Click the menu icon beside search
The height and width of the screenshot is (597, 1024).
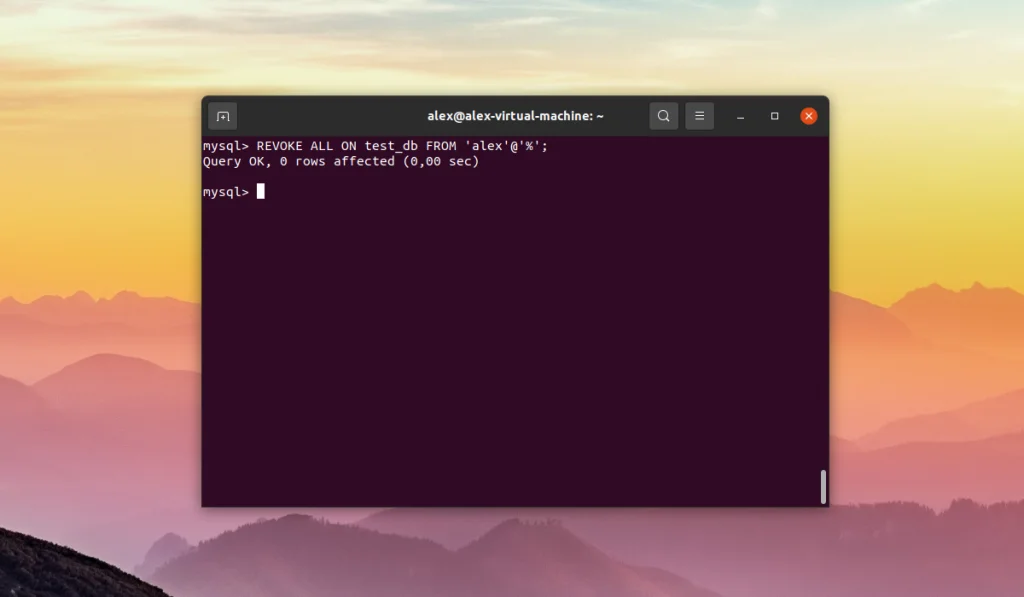[699, 115]
